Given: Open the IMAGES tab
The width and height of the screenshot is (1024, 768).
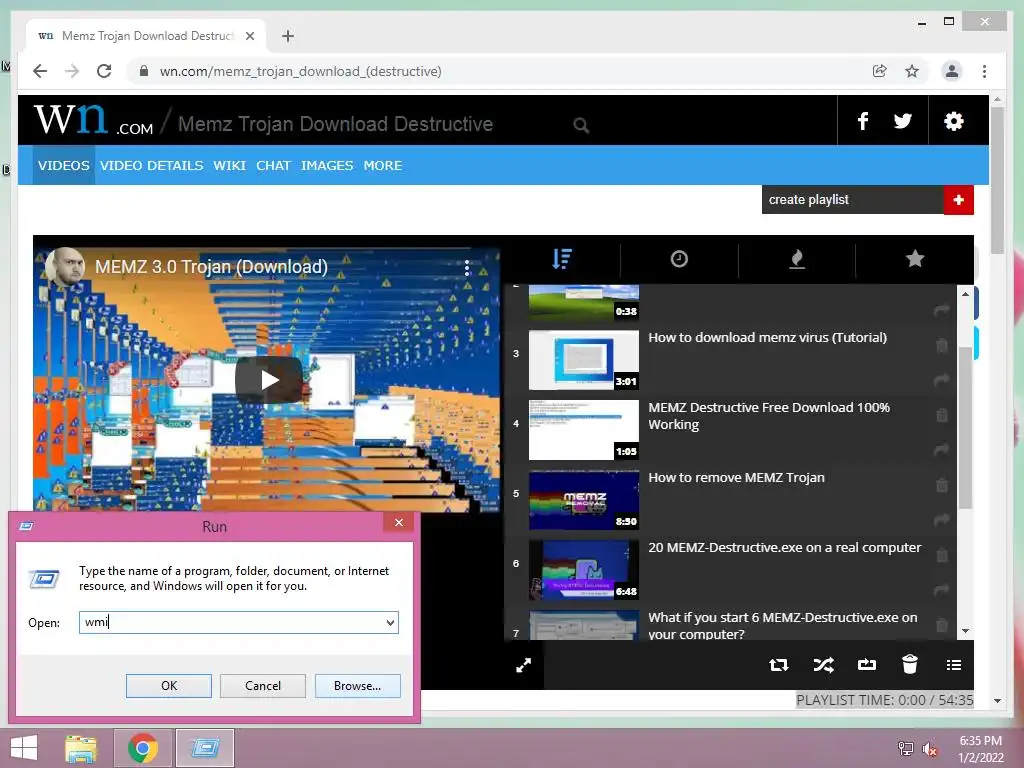Looking at the screenshot, I should coord(327,165).
